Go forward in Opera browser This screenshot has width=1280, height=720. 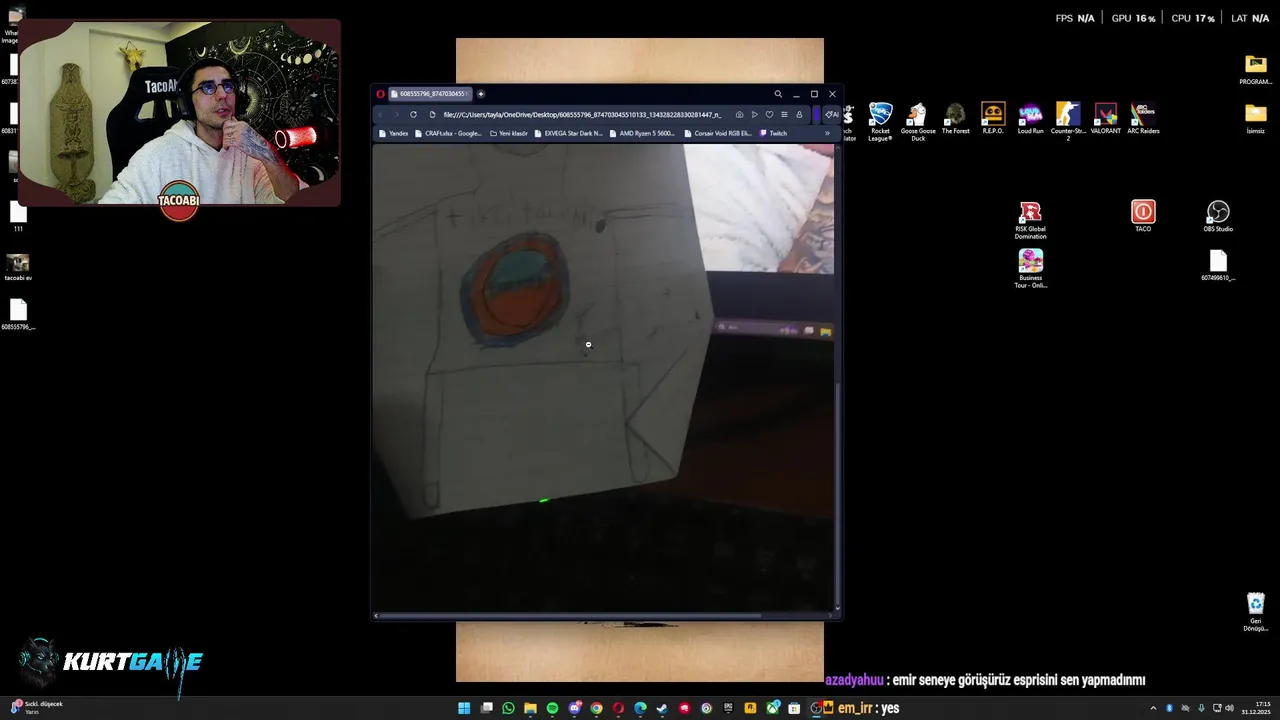[396, 114]
